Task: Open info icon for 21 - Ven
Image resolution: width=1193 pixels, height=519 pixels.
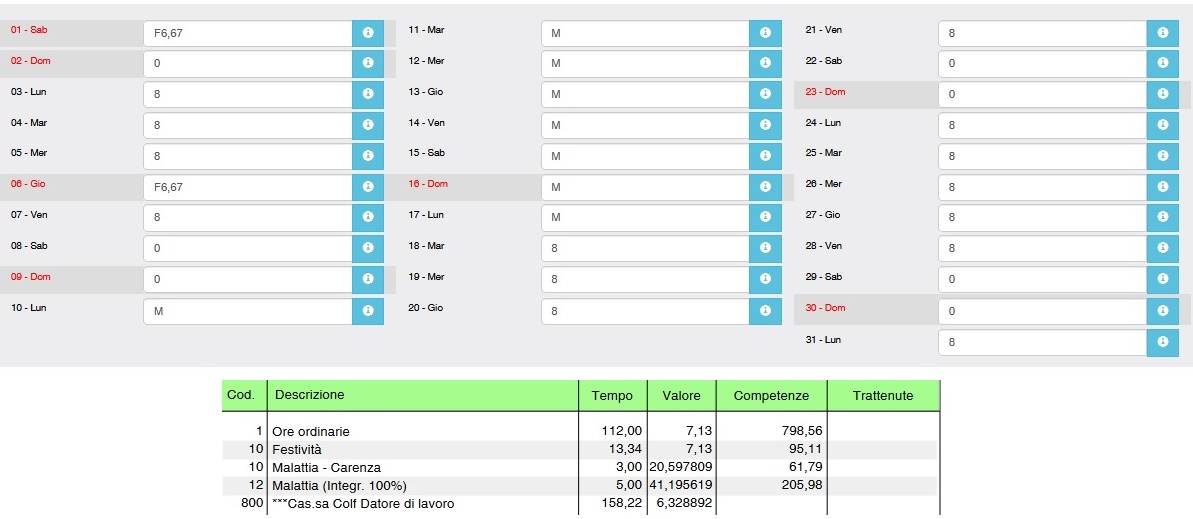Action: pyautogui.click(x=1162, y=33)
